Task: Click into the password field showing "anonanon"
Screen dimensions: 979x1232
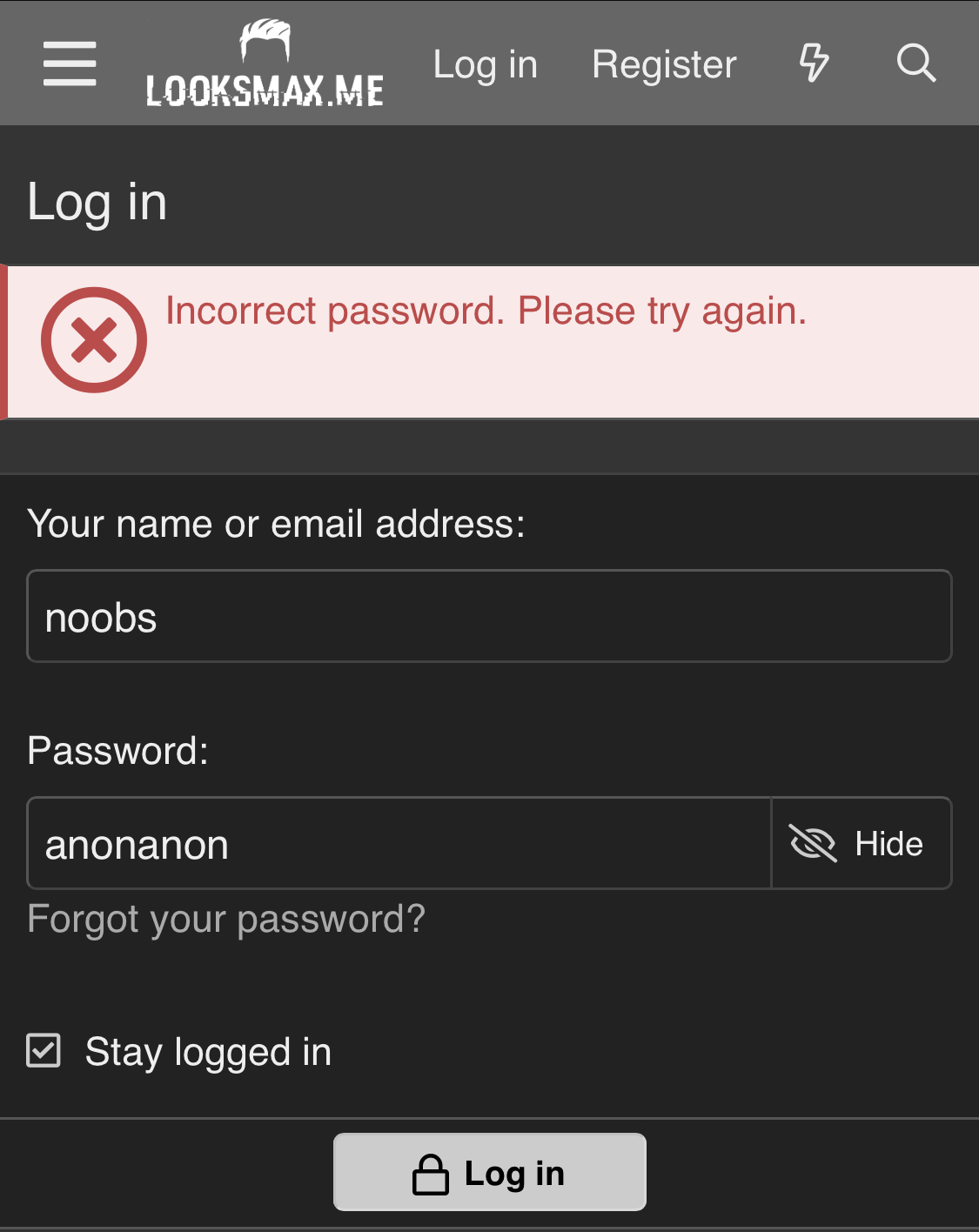Action: click(399, 843)
